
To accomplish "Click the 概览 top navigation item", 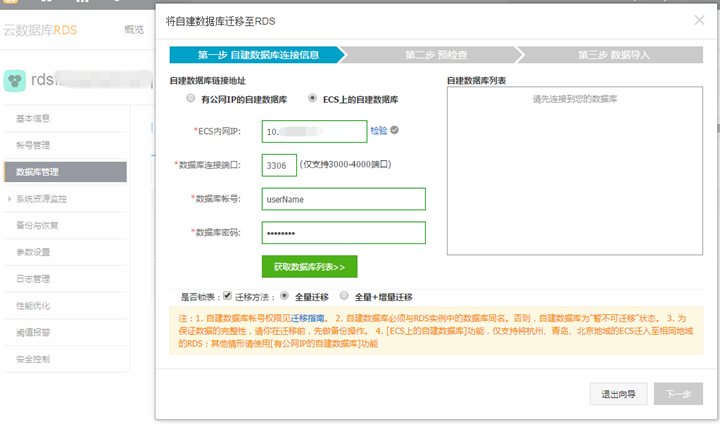I will coord(134,30).
